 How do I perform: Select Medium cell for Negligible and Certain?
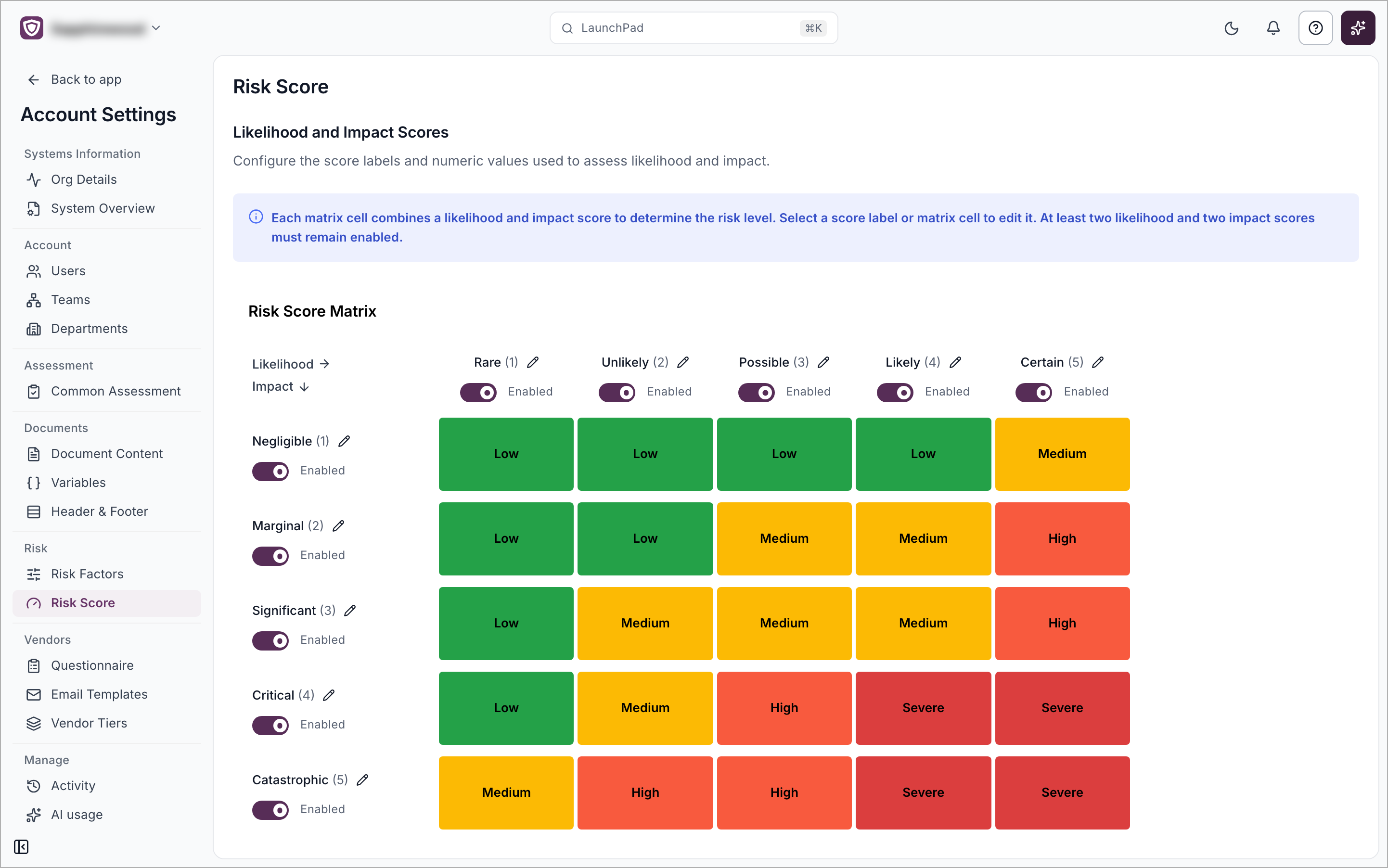(x=1062, y=454)
